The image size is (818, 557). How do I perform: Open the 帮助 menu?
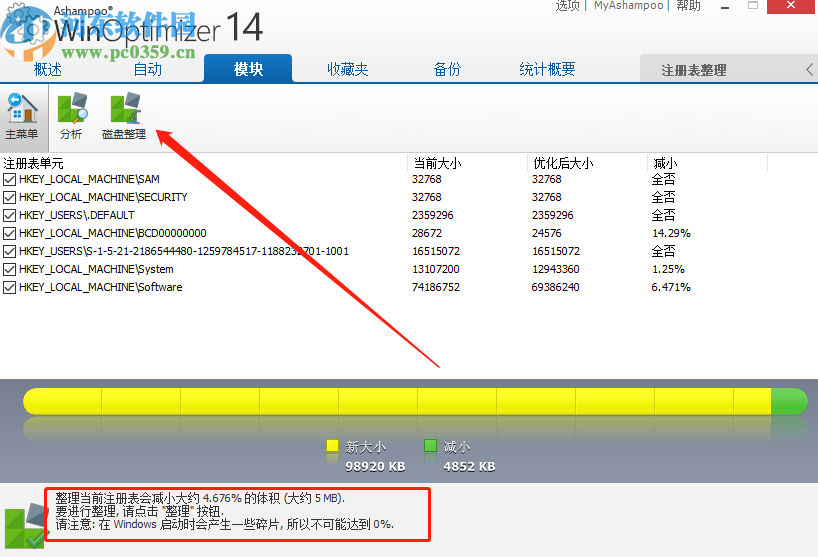coord(688,6)
